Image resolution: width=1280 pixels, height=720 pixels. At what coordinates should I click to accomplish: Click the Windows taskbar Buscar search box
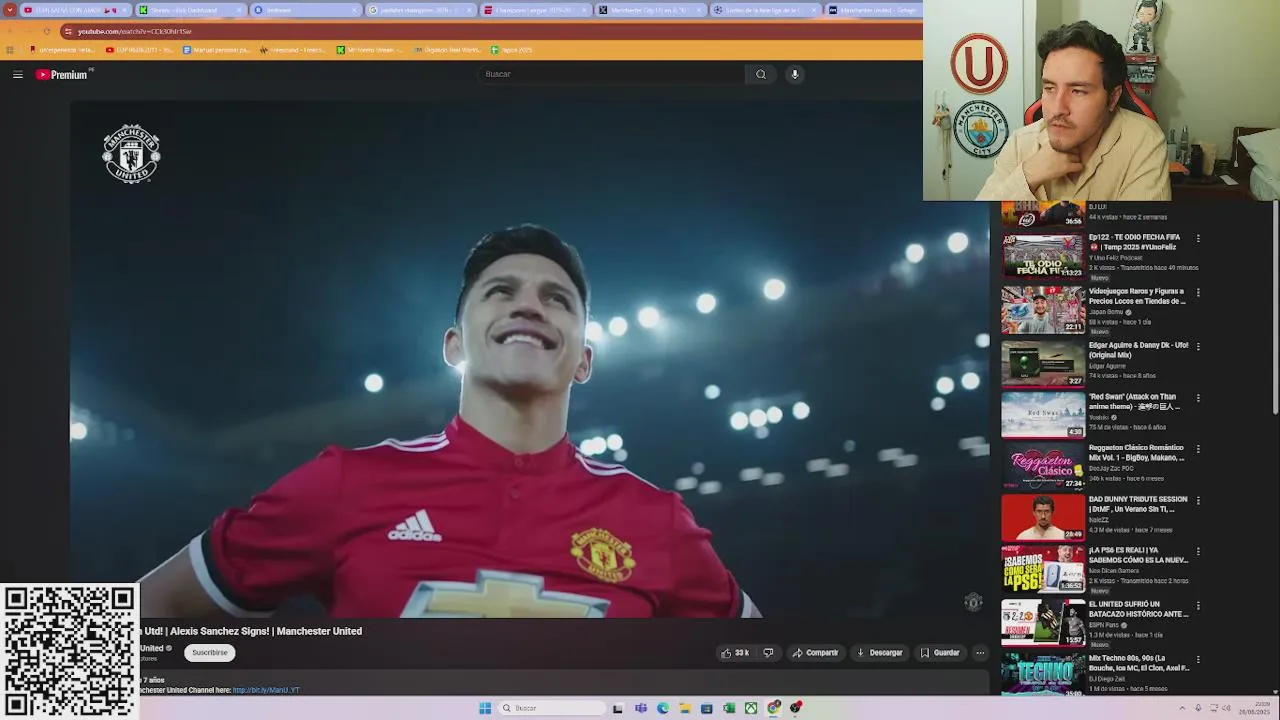(x=551, y=708)
